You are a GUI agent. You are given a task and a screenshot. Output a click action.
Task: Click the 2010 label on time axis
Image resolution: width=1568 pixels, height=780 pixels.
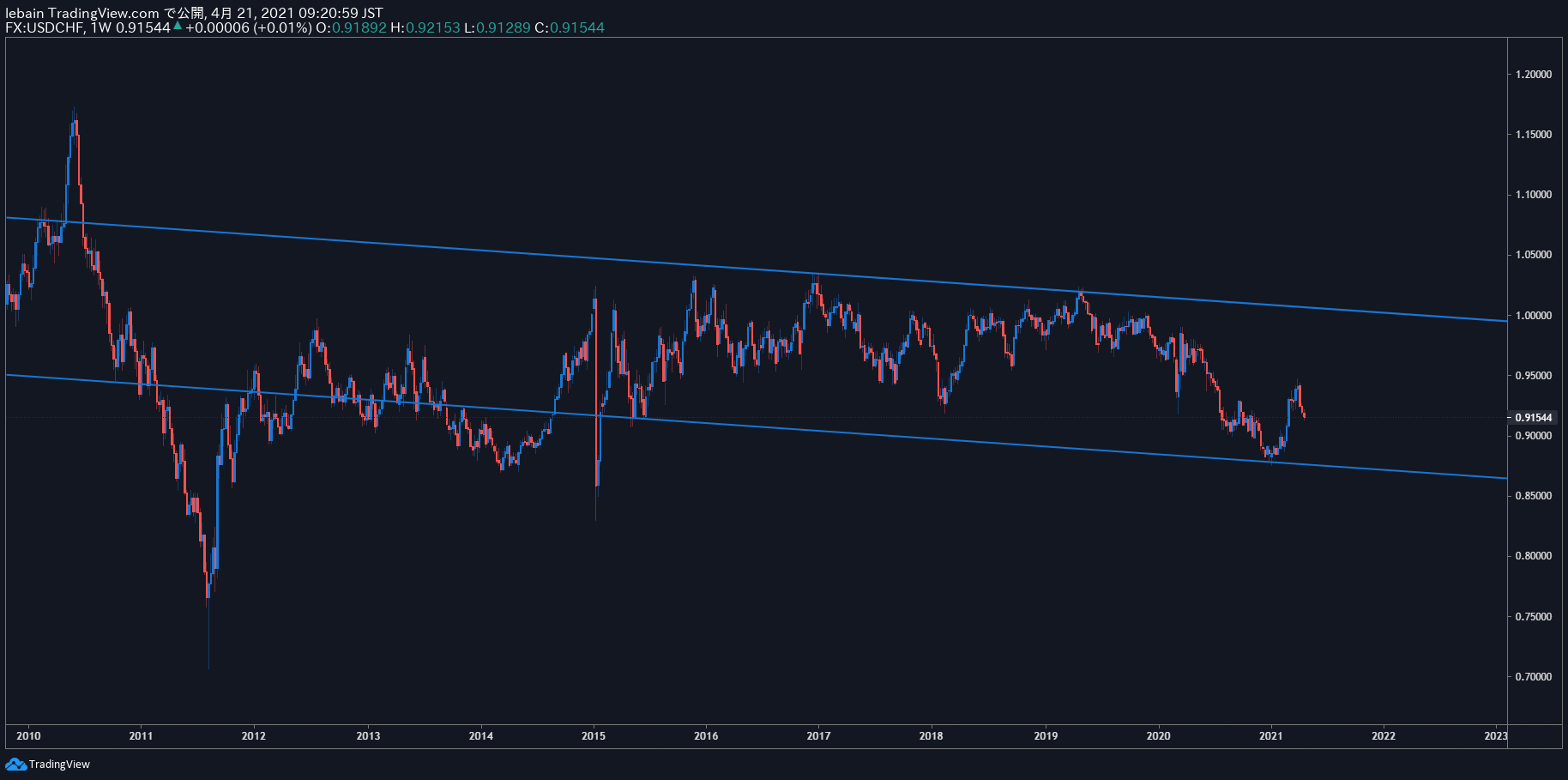tap(28, 735)
